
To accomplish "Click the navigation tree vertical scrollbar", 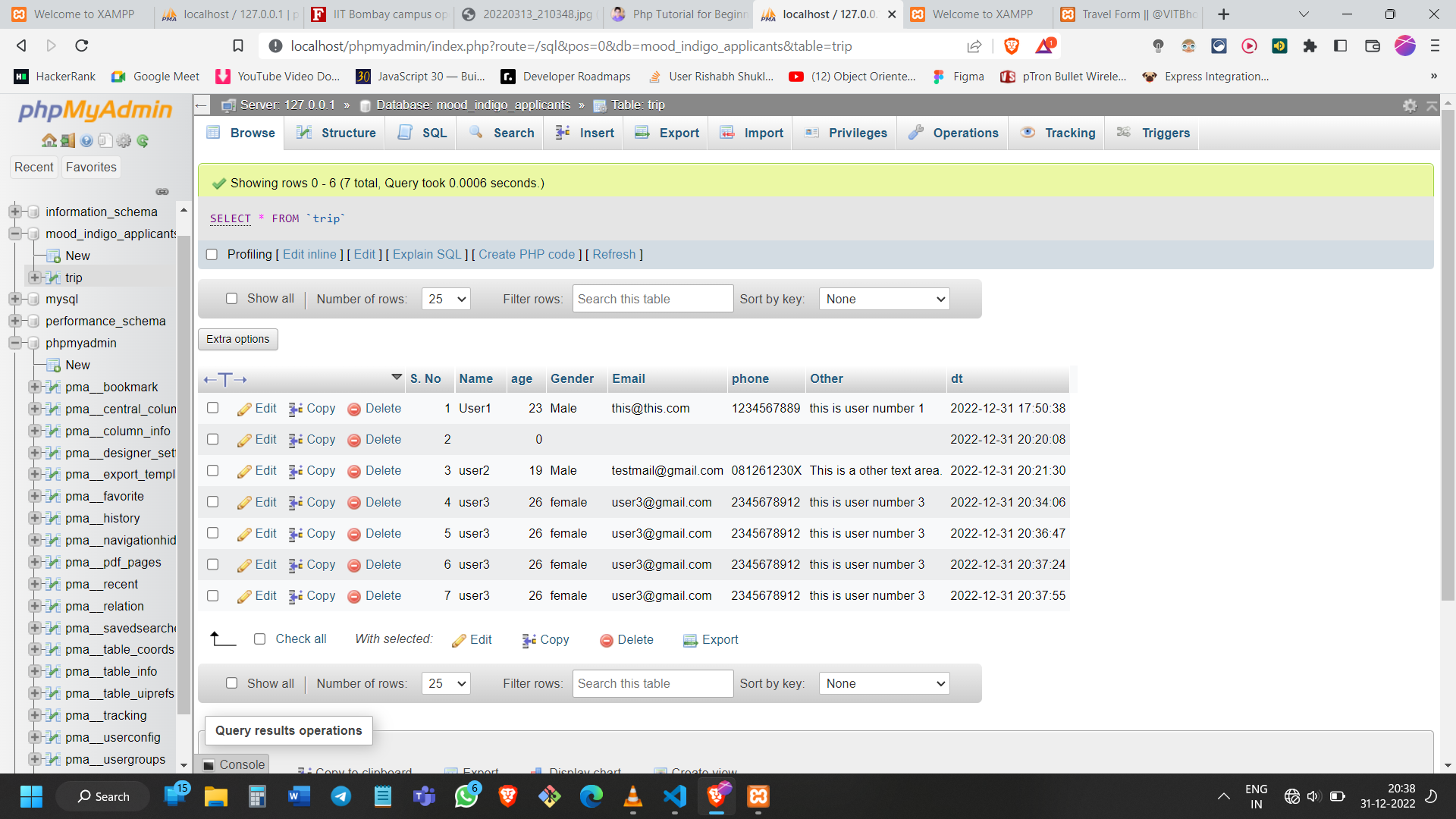I will coord(184,474).
